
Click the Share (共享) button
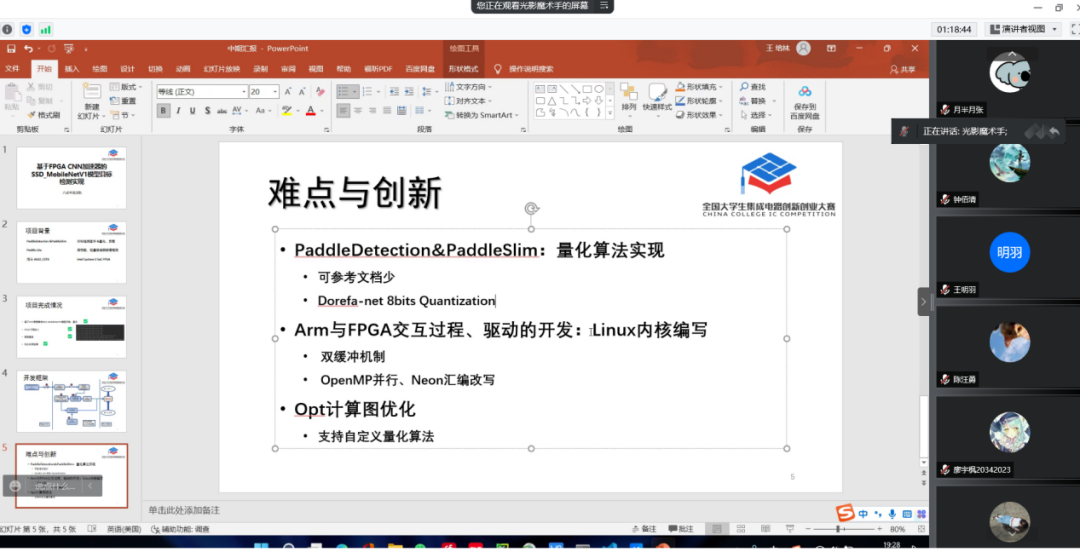(902, 69)
